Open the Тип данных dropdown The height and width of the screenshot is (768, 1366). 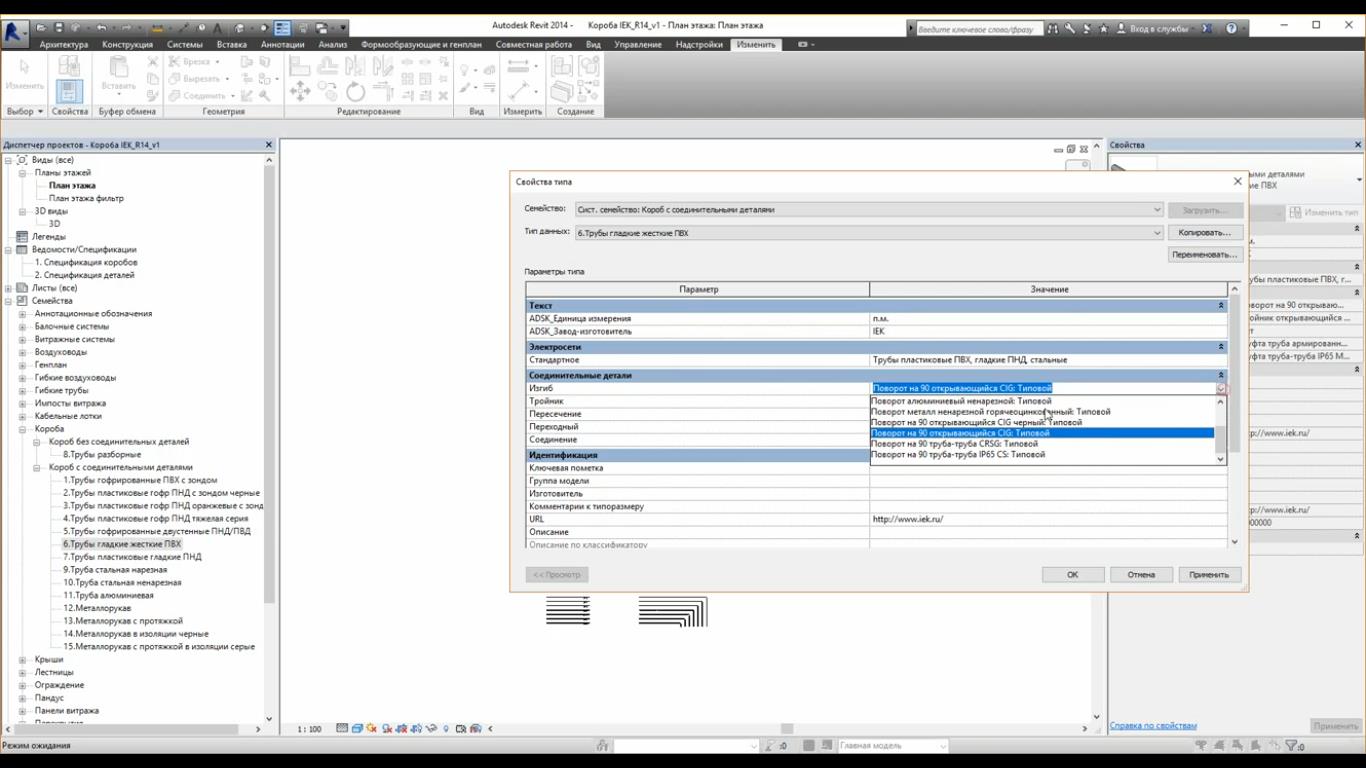click(x=1157, y=231)
